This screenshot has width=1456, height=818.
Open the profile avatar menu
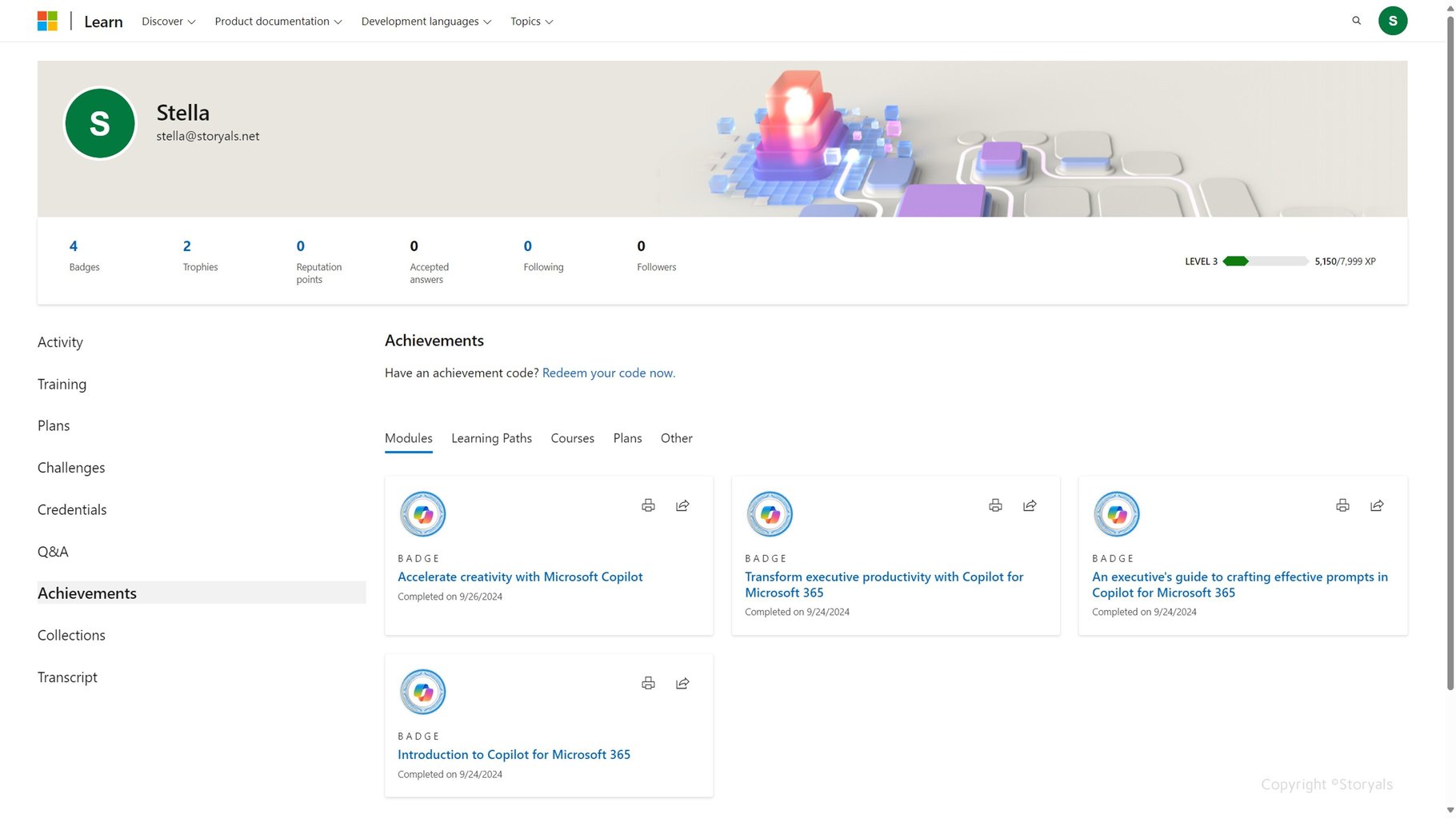tap(1393, 20)
